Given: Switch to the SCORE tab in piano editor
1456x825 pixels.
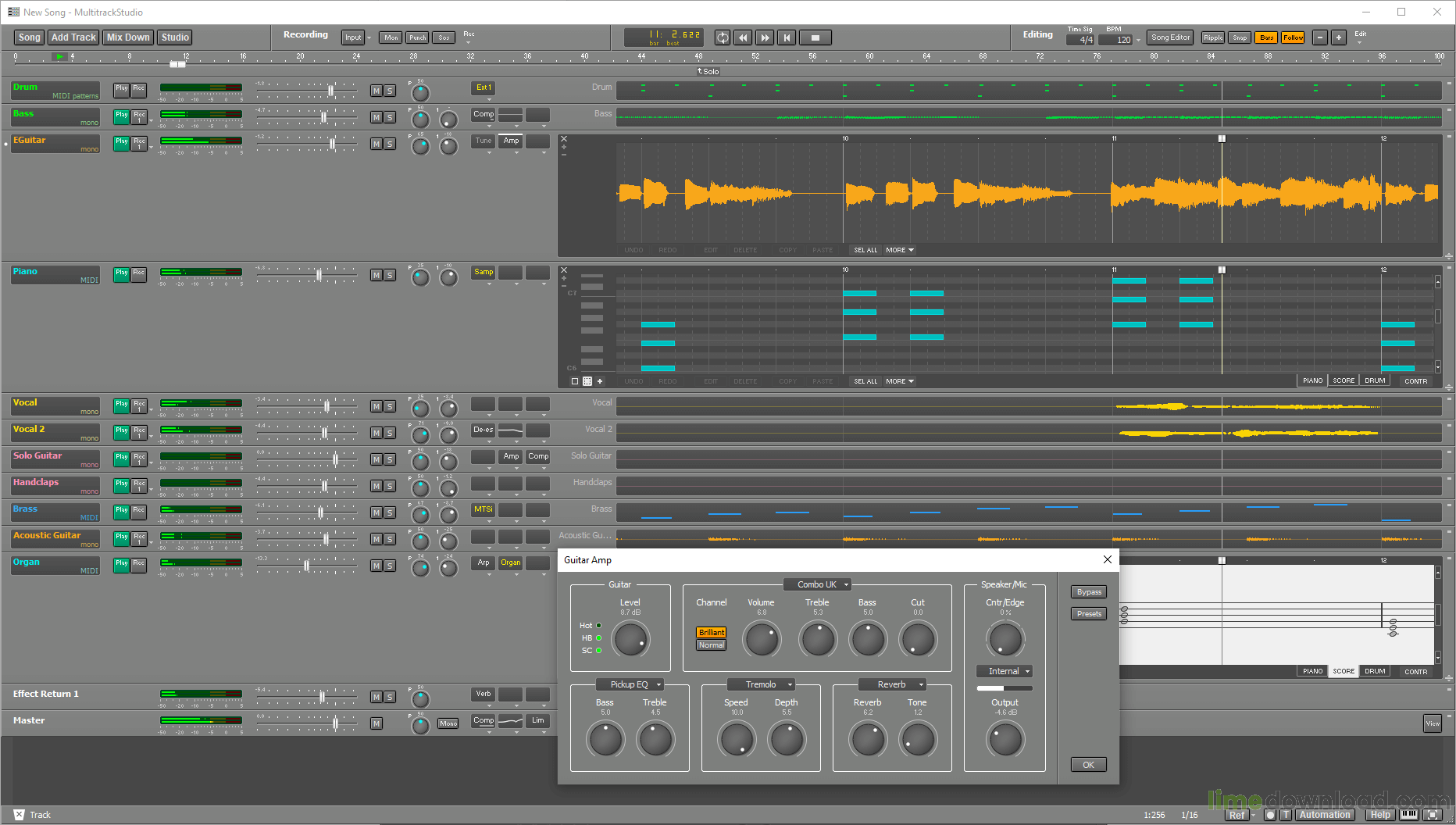Looking at the screenshot, I should click(x=1343, y=380).
